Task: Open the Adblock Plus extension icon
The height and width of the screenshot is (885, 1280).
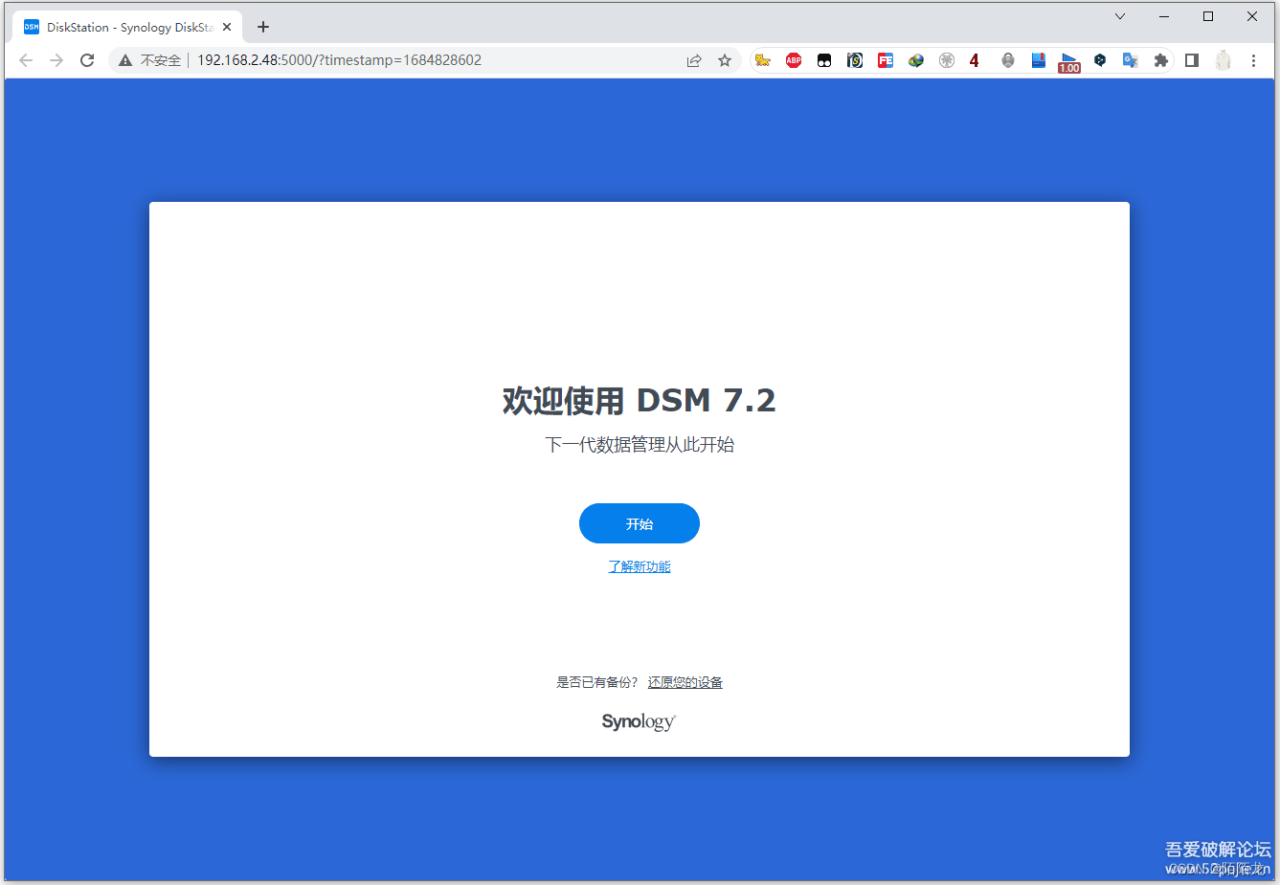Action: tap(793, 60)
